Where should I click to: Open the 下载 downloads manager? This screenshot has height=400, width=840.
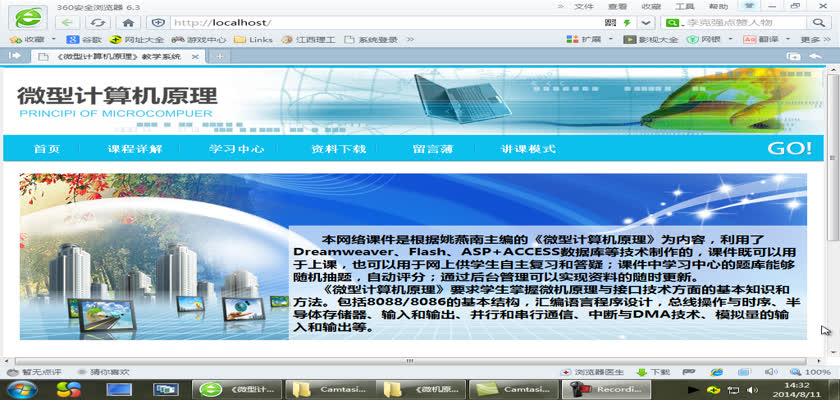tap(653, 372)
